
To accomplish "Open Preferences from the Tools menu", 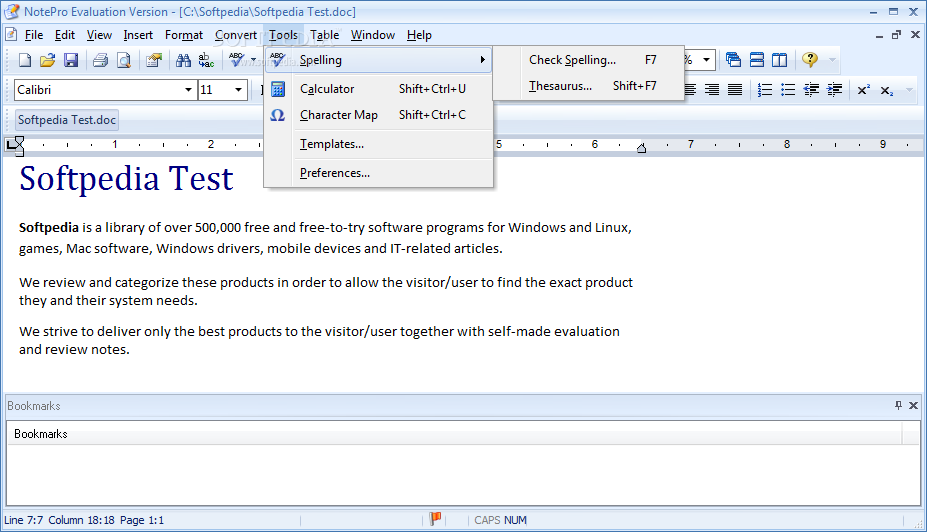I will pyautogui.click(x=378, y=173).
